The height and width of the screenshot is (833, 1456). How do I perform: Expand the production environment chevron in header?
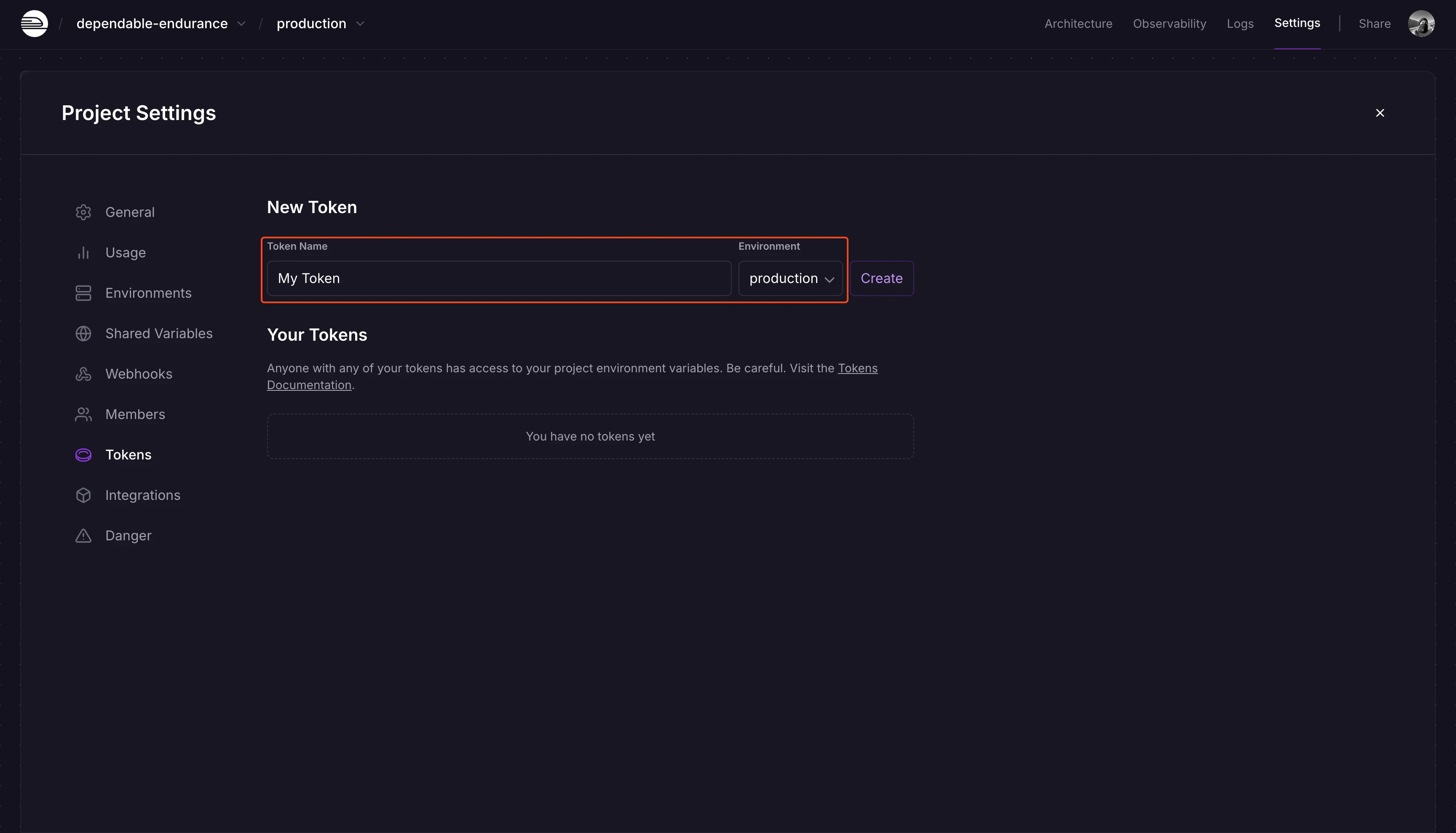(x=360, y=24)
